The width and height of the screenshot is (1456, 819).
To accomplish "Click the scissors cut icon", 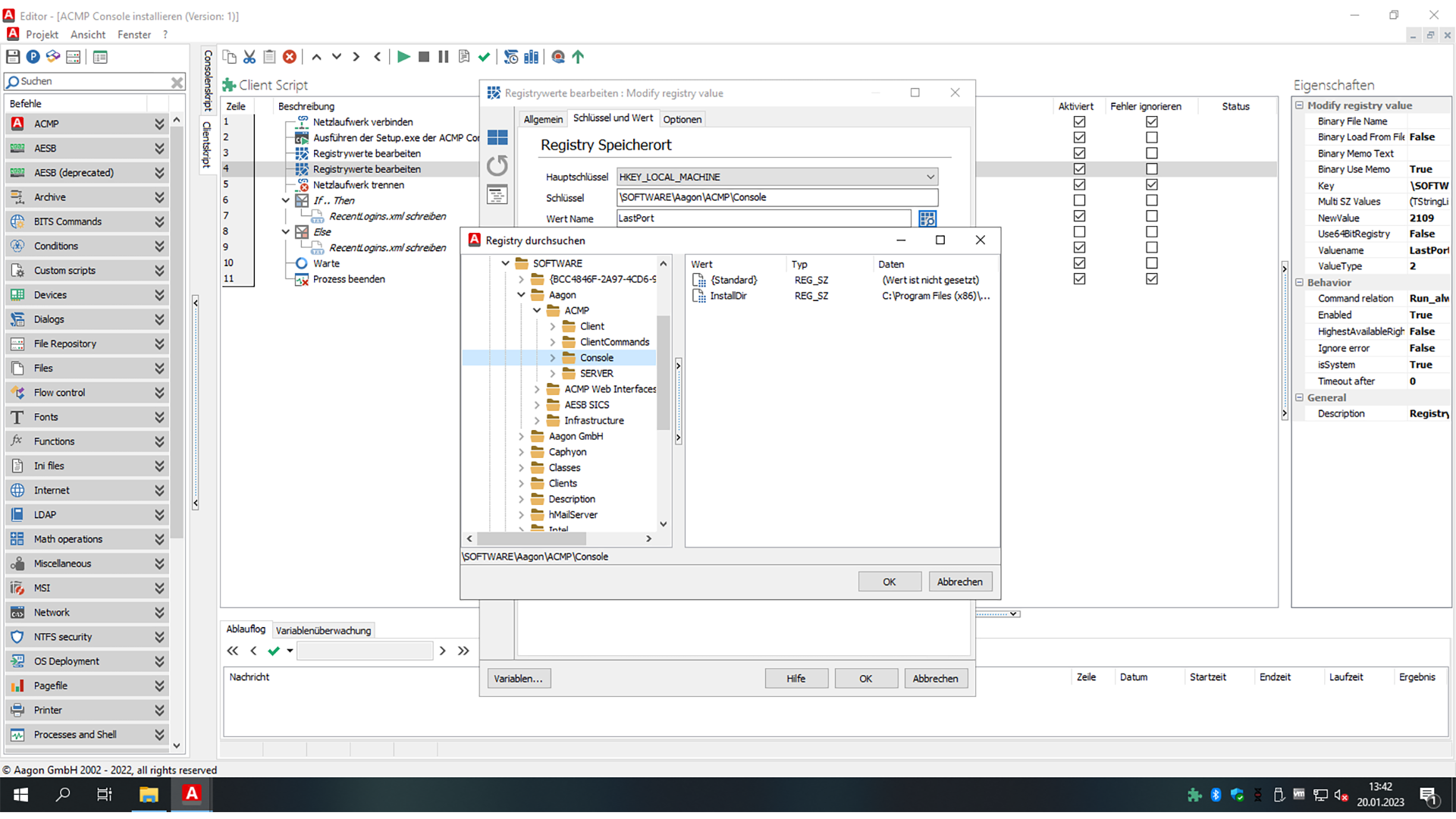I will point(249,57).
